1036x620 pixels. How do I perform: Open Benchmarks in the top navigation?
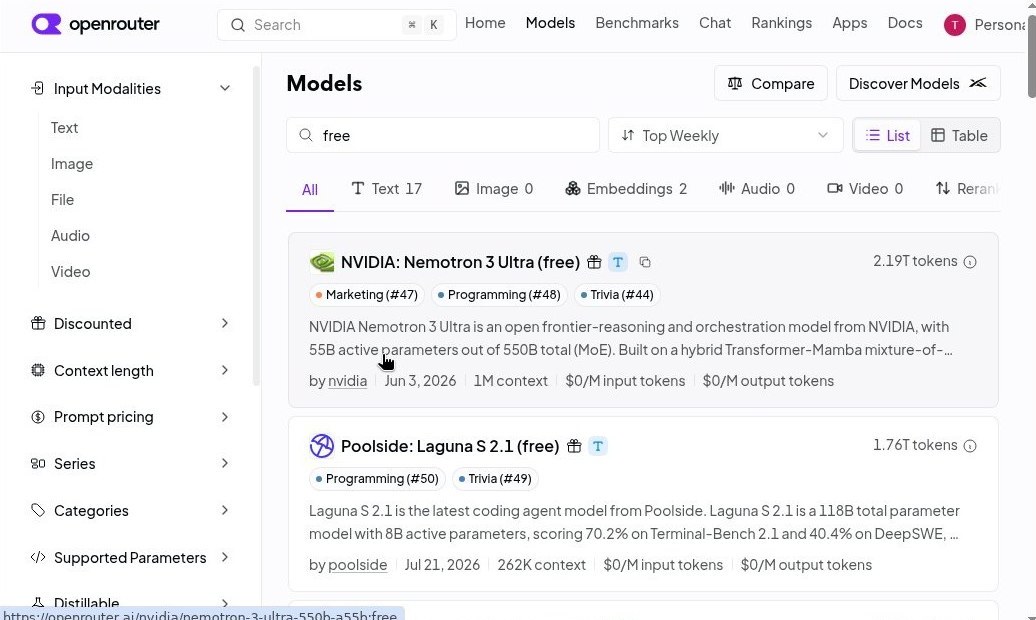coord(637,23)
